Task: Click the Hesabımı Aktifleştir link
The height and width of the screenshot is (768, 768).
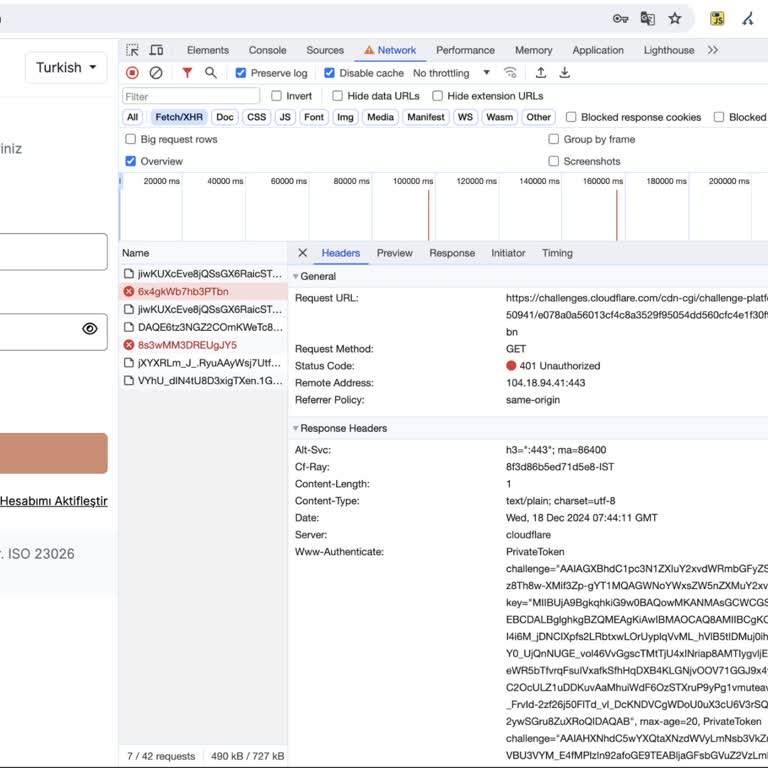Action: (x=54, y=501)
